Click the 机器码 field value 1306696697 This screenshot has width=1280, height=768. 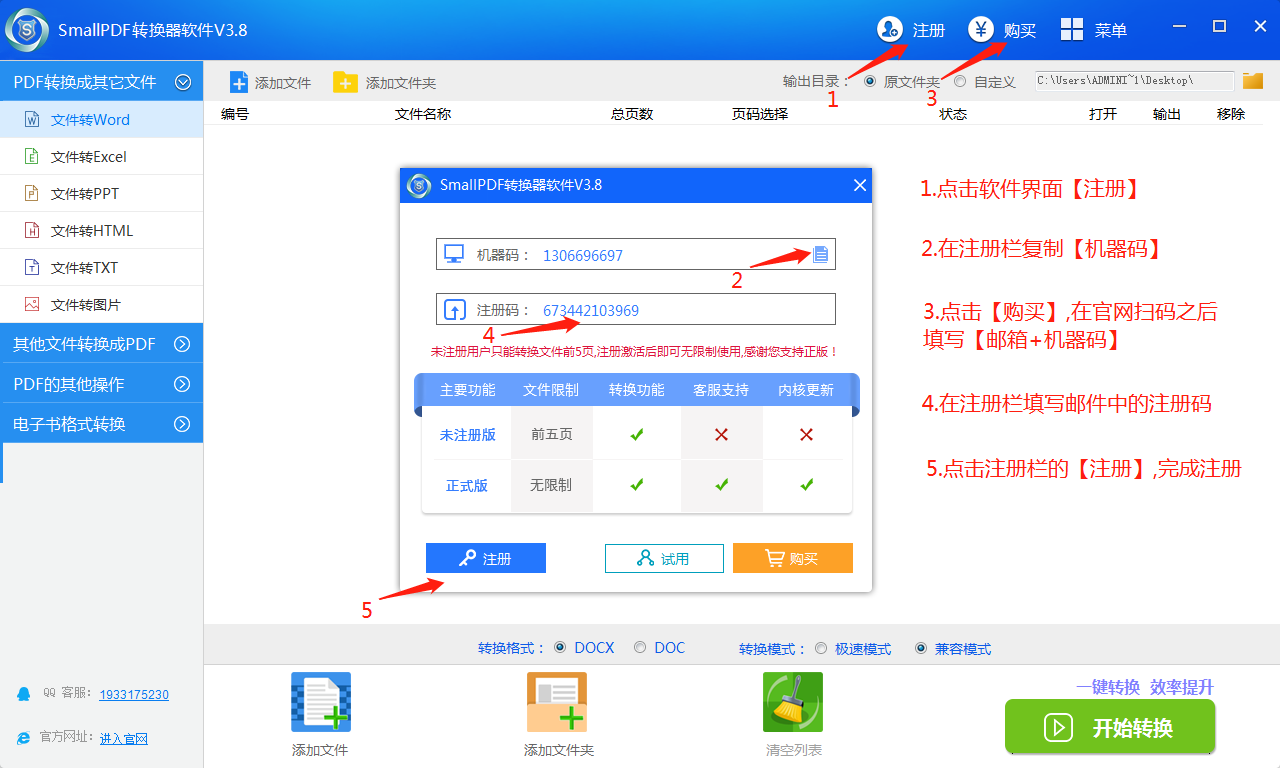click(583, 255)
